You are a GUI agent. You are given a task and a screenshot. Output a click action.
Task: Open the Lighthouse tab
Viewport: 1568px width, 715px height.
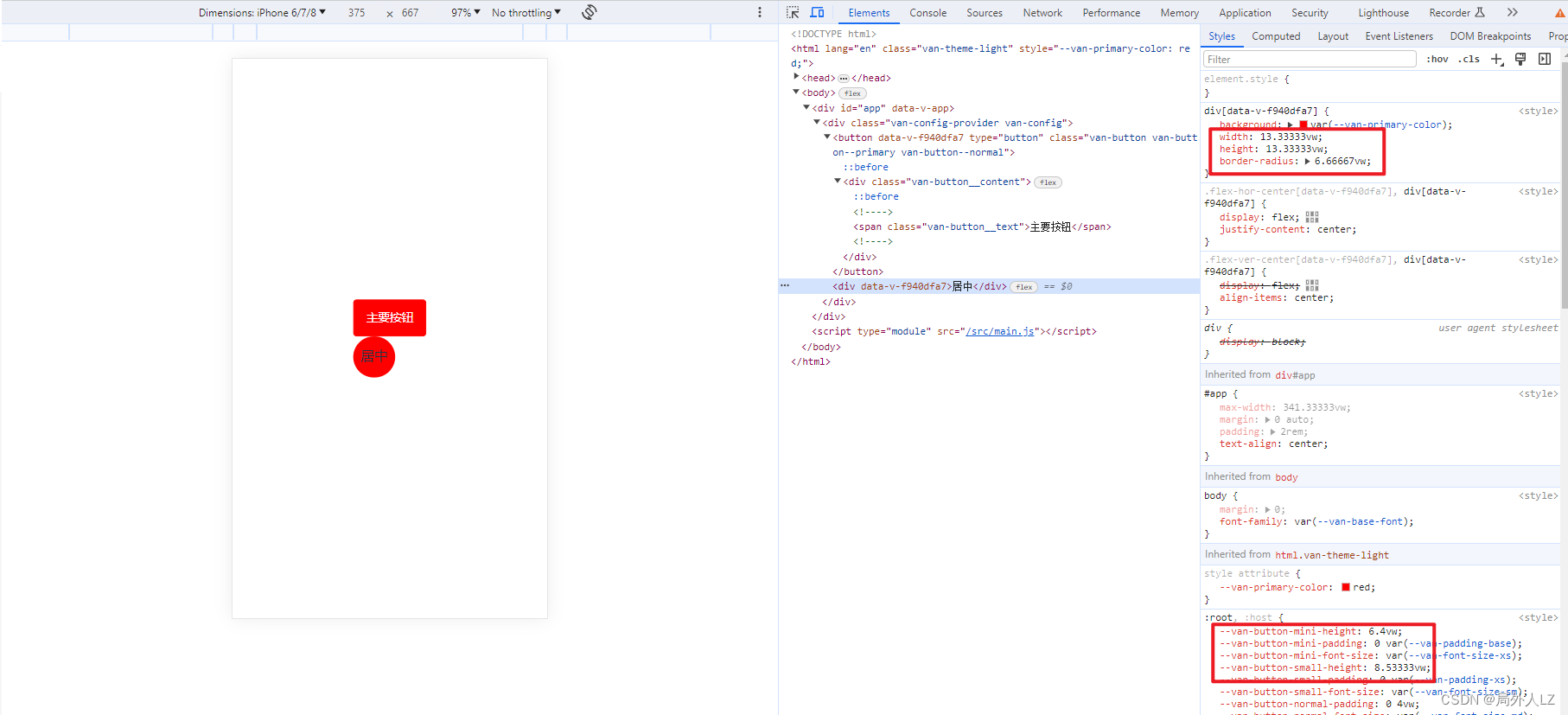point(1383,13)
